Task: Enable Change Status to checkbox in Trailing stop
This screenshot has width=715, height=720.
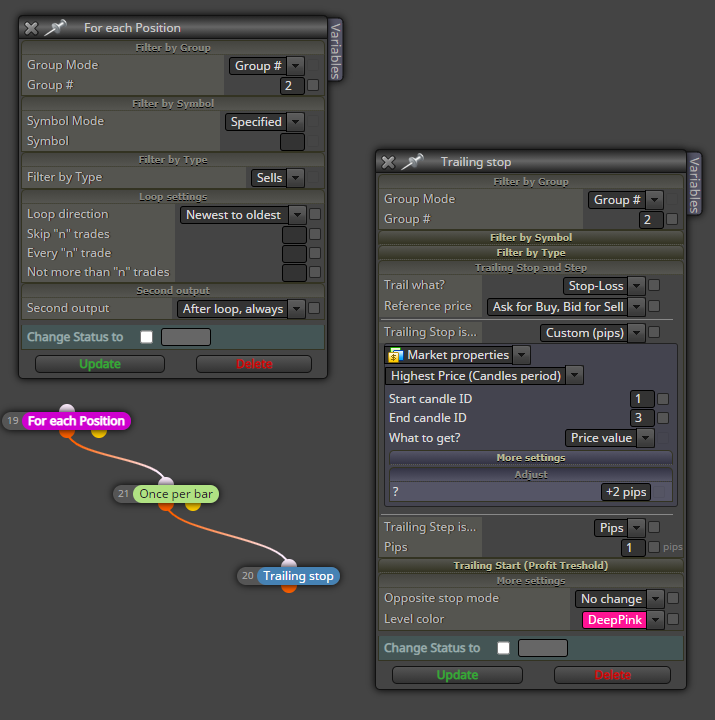Action: (503, 648)
